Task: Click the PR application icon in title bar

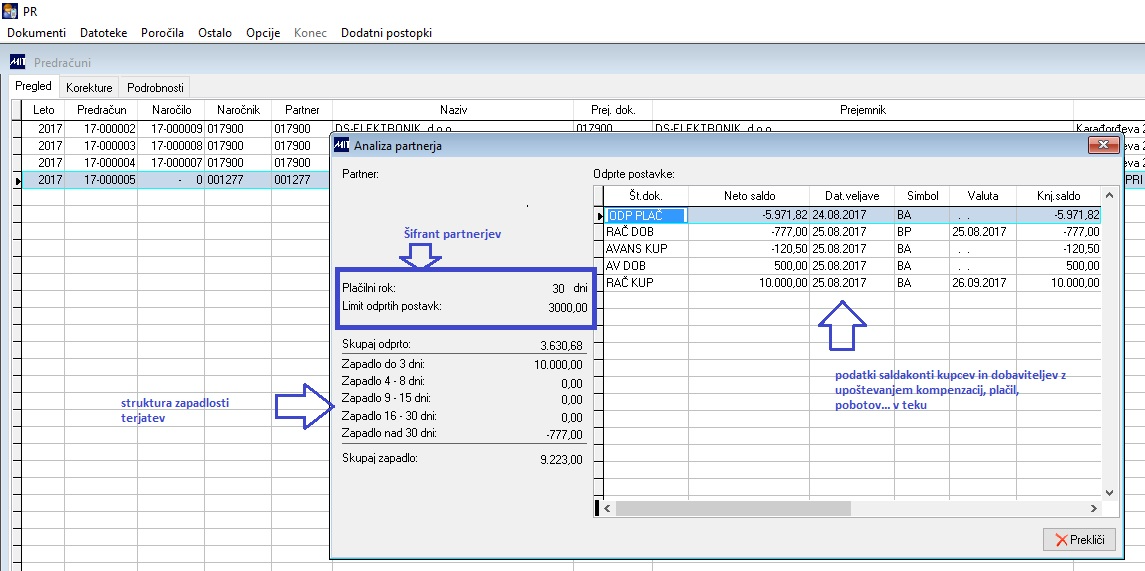Action: click(x=10, y=10)
